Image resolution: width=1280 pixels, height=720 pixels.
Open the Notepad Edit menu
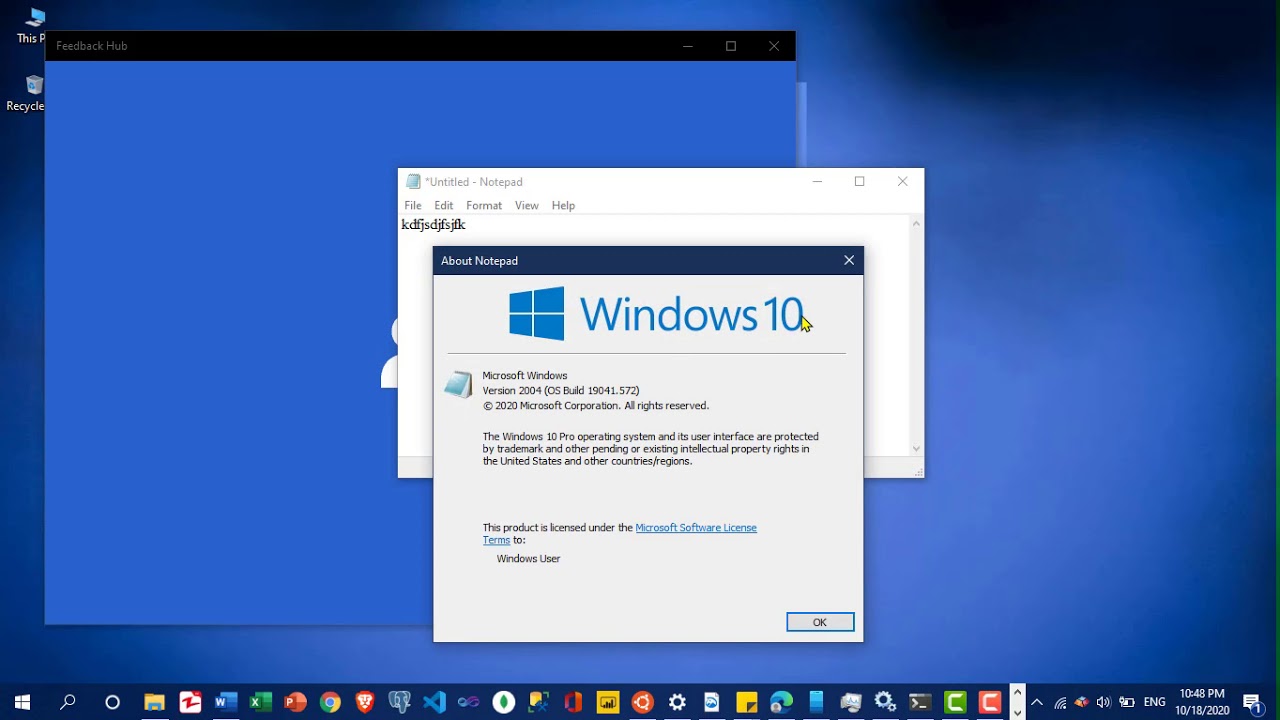(444, 205)
